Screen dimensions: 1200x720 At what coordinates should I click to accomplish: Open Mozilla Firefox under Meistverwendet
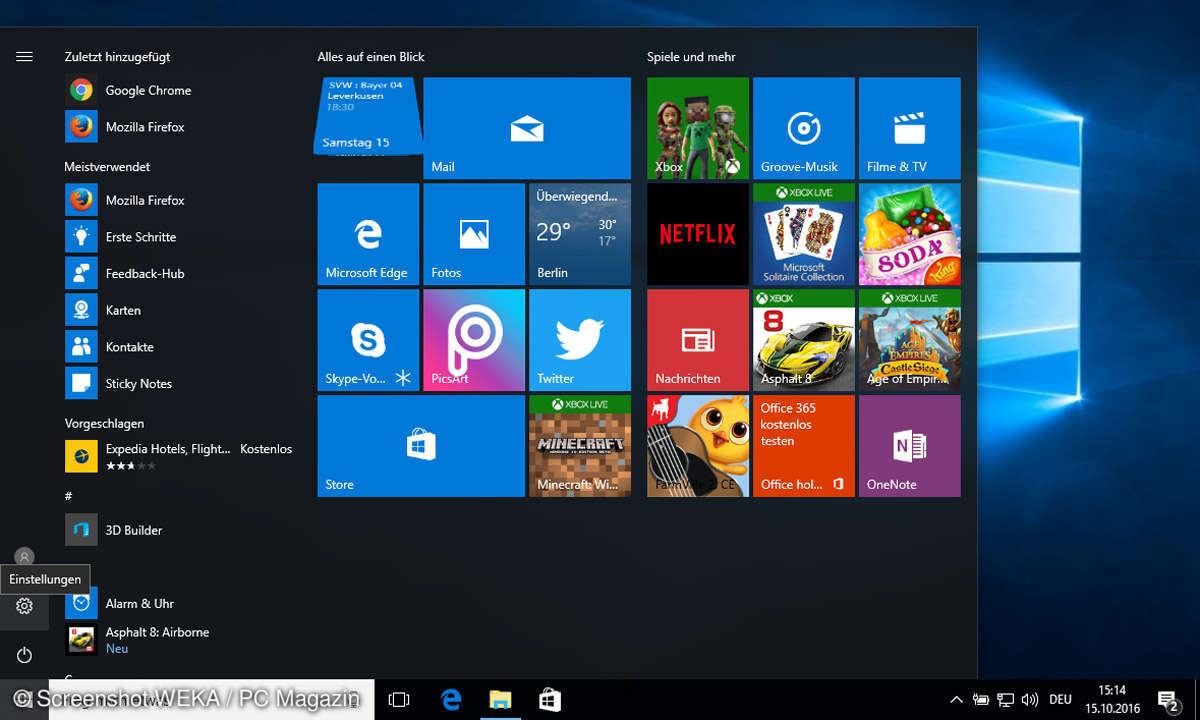click(180, 200)
